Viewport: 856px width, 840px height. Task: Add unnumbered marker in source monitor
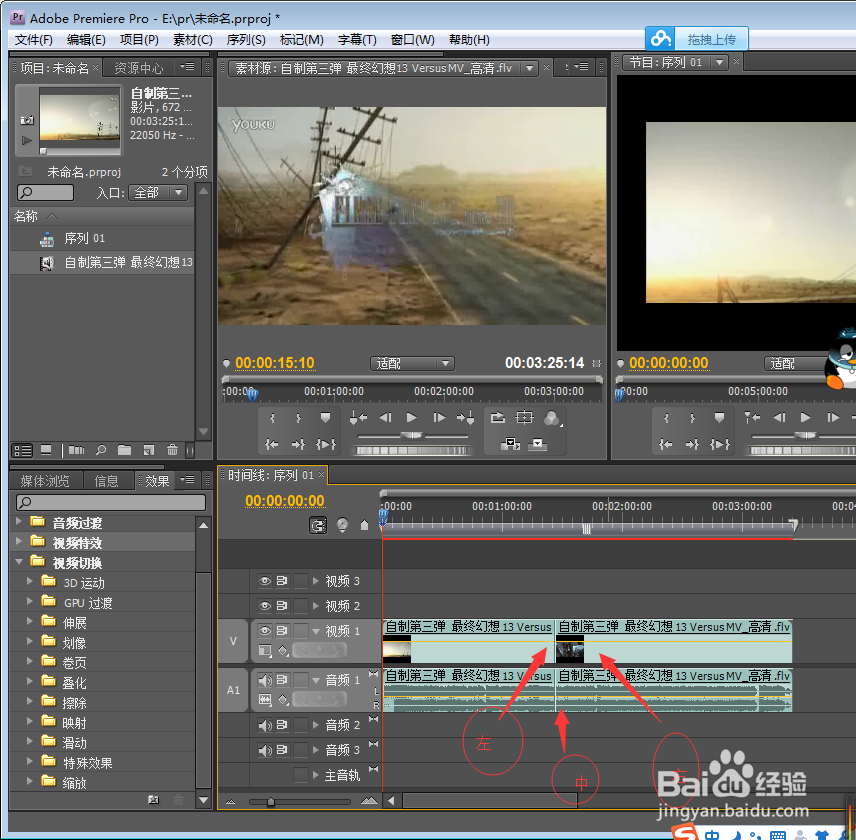tap(325, 418)
